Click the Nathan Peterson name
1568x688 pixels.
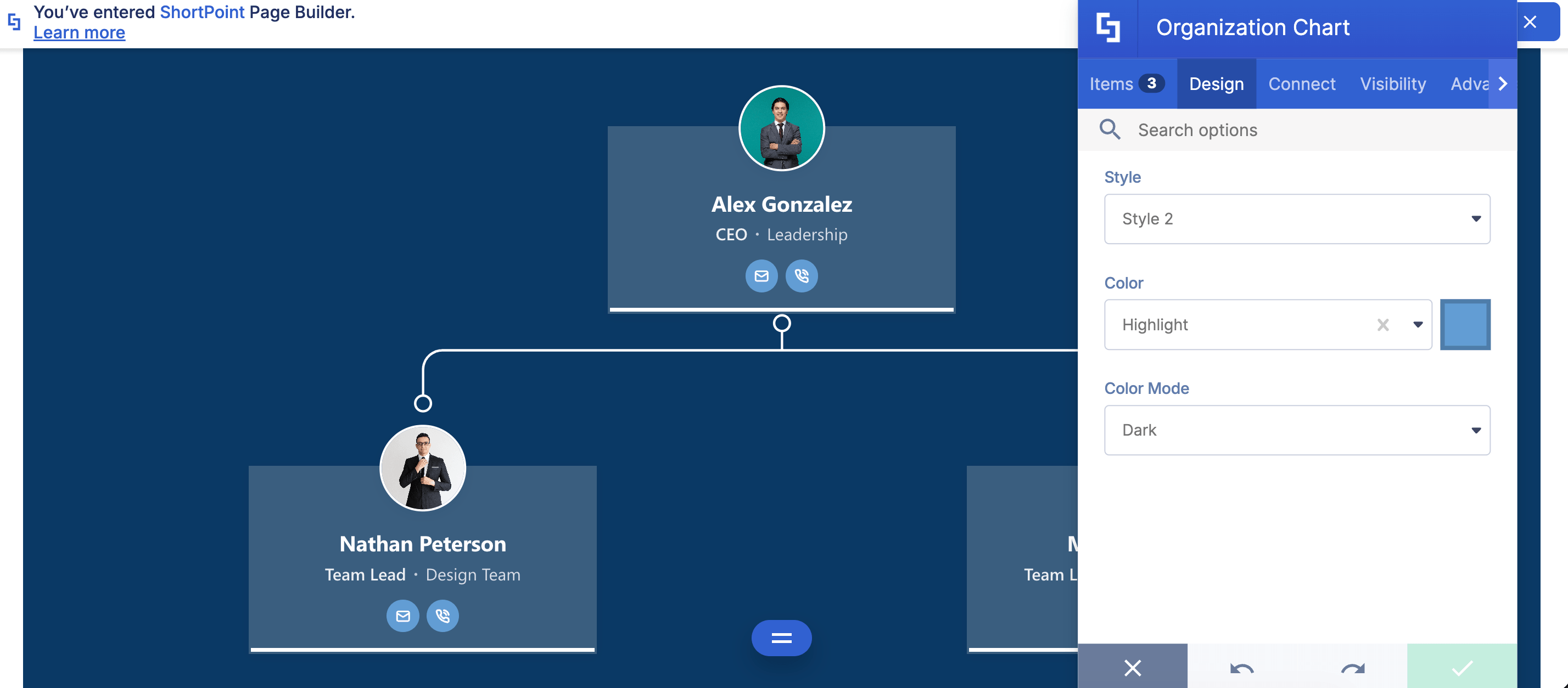[x=423, y=544]
